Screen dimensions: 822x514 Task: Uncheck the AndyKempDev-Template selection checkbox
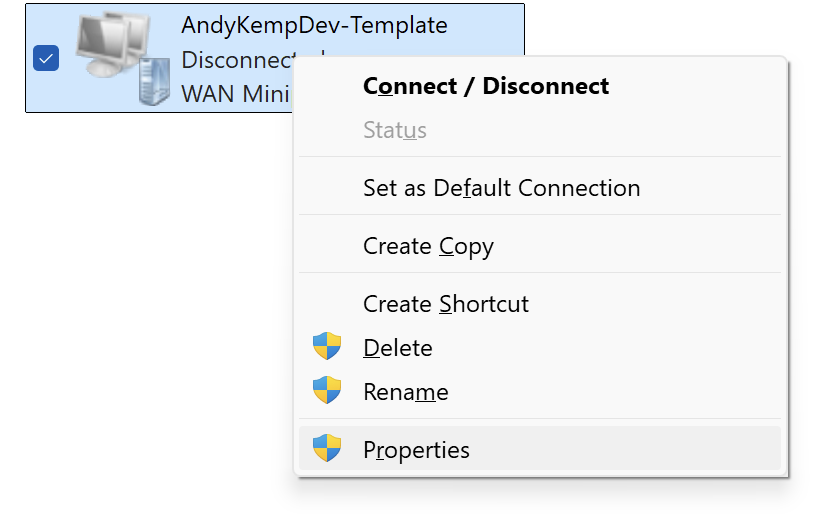tap(46, 58)
